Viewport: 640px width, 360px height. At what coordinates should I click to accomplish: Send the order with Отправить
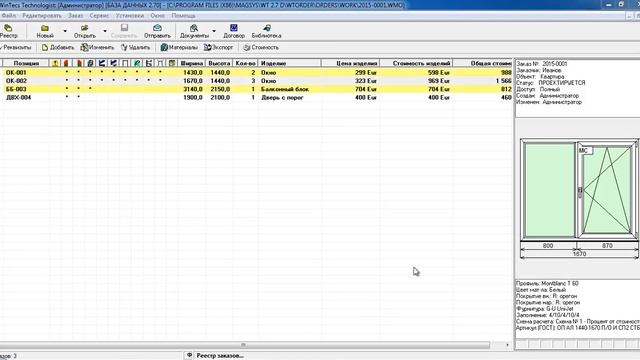click(x=157, y=31)
